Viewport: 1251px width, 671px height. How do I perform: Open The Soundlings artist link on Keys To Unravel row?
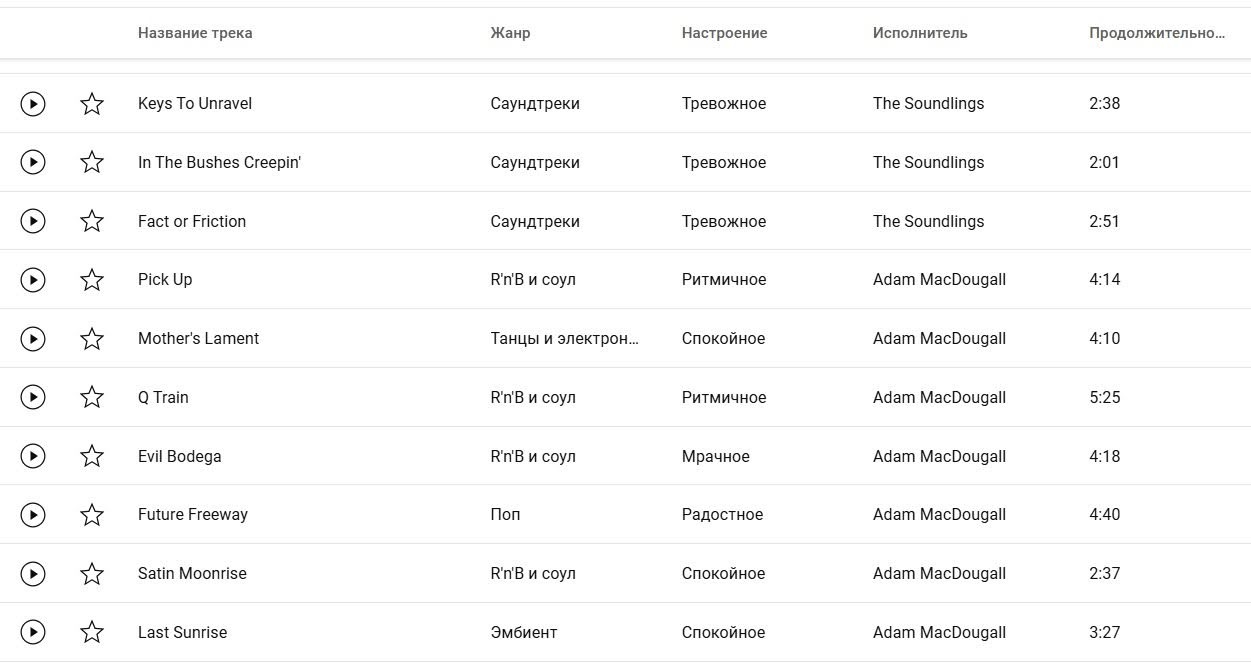click(x=928, y=104)
